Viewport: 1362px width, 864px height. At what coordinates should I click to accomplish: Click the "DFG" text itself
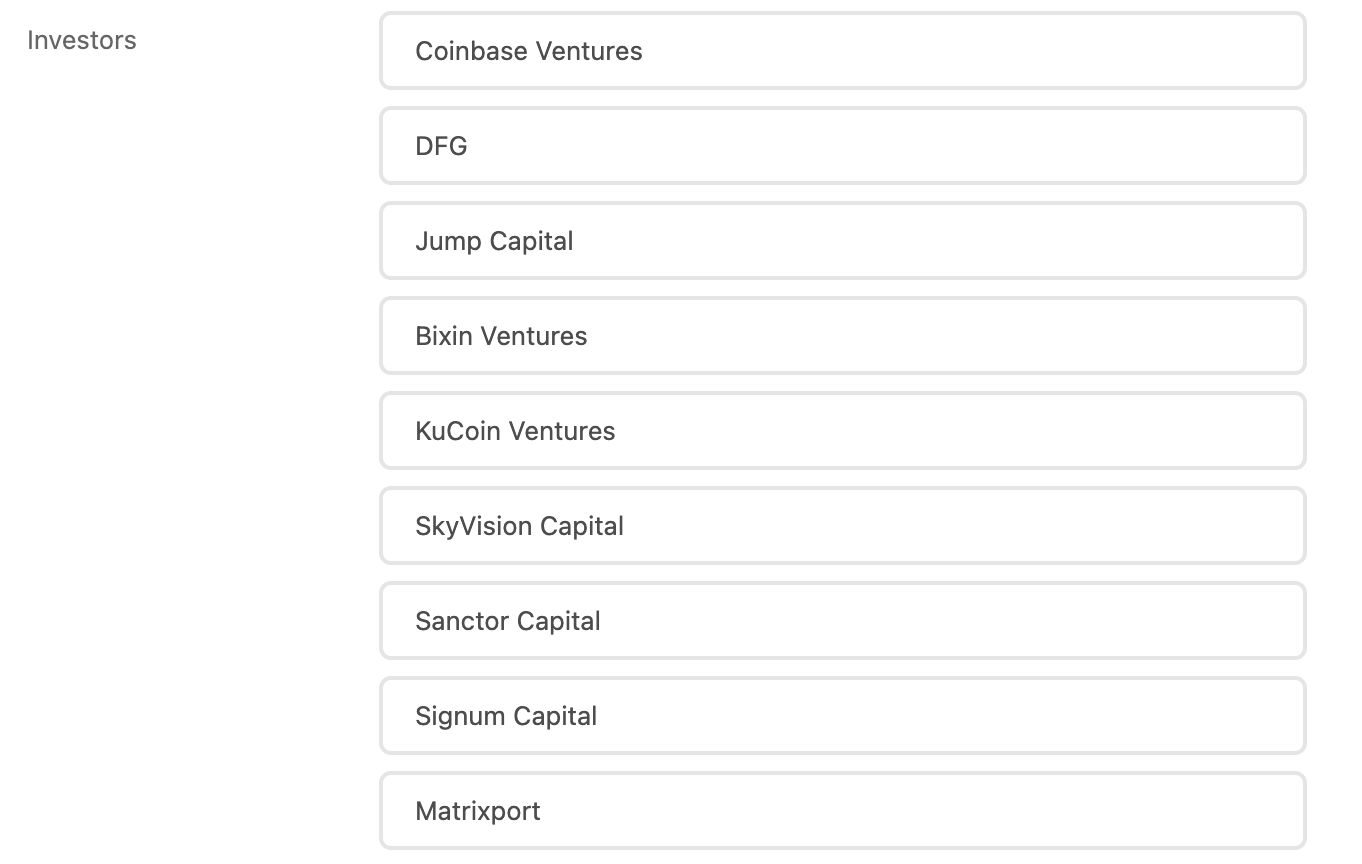pyautogui.click(x=441, y=146)
